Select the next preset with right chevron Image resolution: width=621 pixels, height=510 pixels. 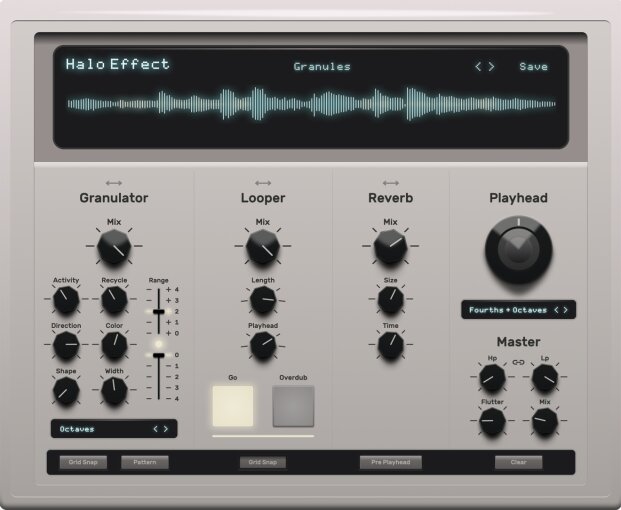coord(491,67)
